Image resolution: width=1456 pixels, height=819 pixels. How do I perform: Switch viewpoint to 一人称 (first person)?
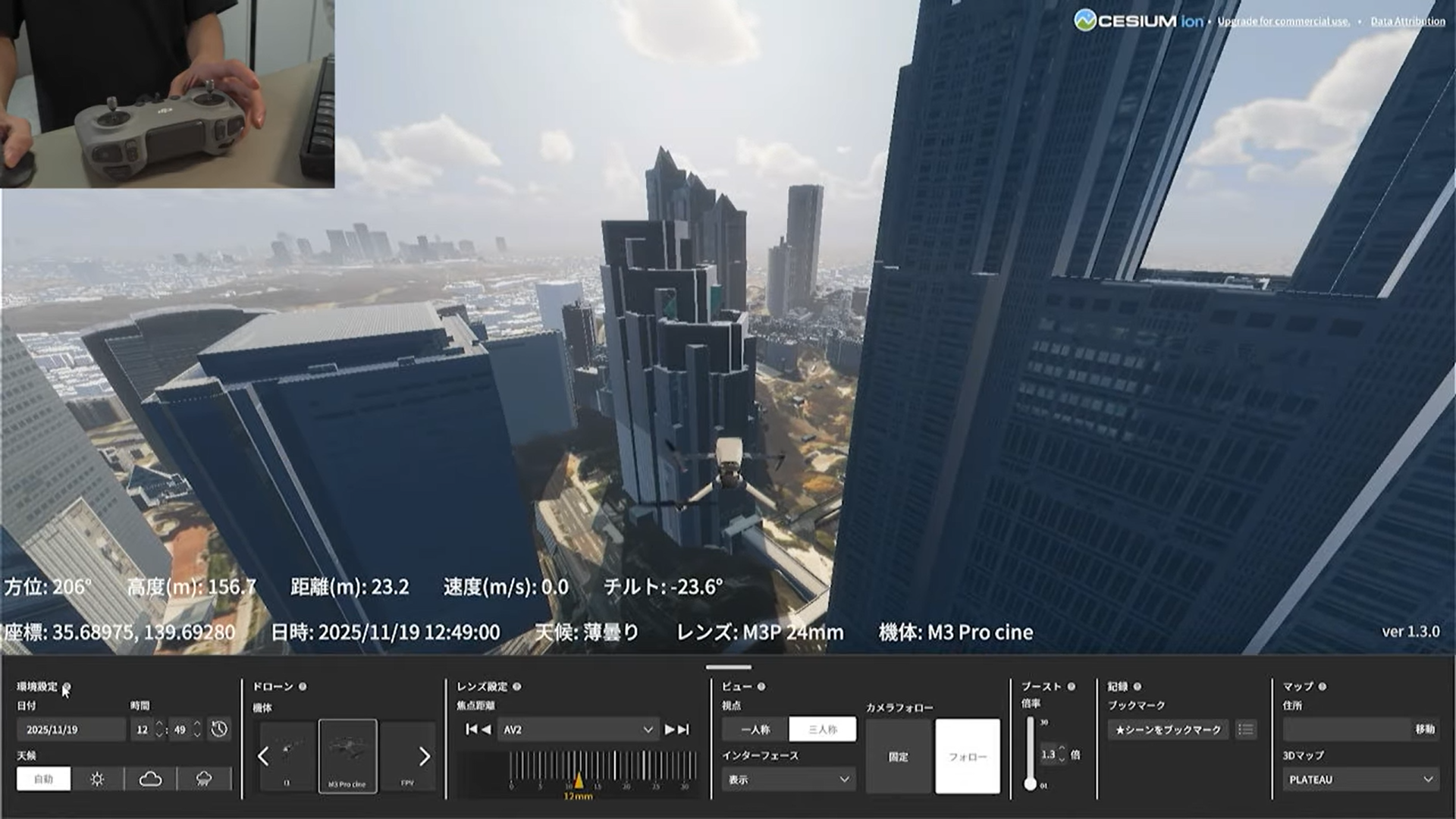click(x=755, y=730)
